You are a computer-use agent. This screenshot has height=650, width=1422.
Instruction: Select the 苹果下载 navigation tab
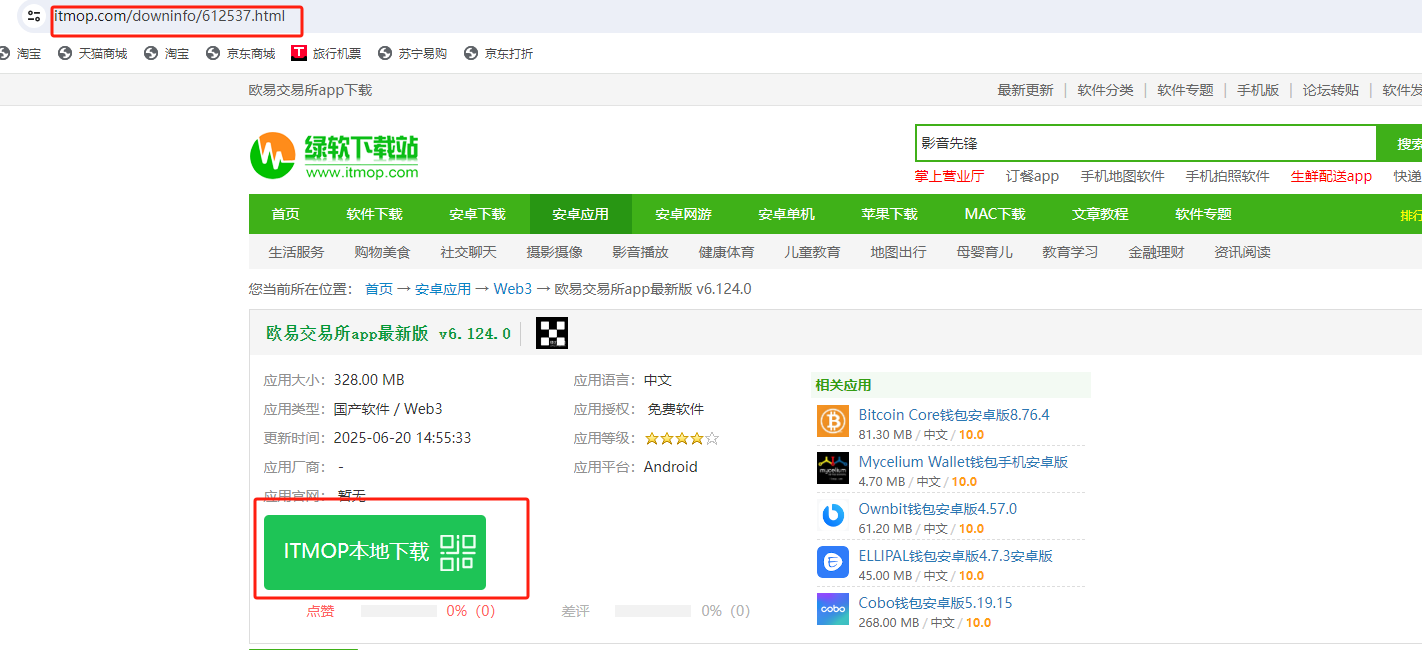[x=889, y=214]
